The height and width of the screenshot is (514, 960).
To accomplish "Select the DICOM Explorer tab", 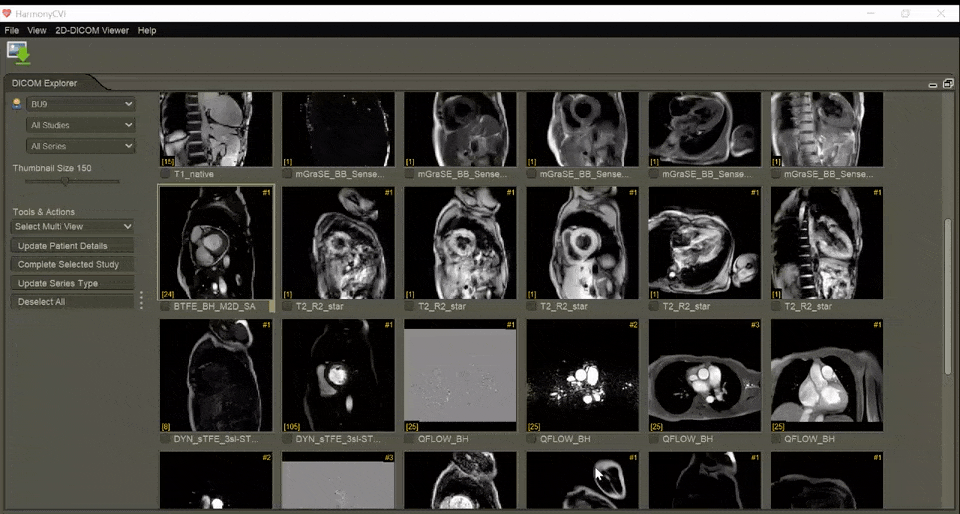I will pyautogui.click(x=45, y=83).
